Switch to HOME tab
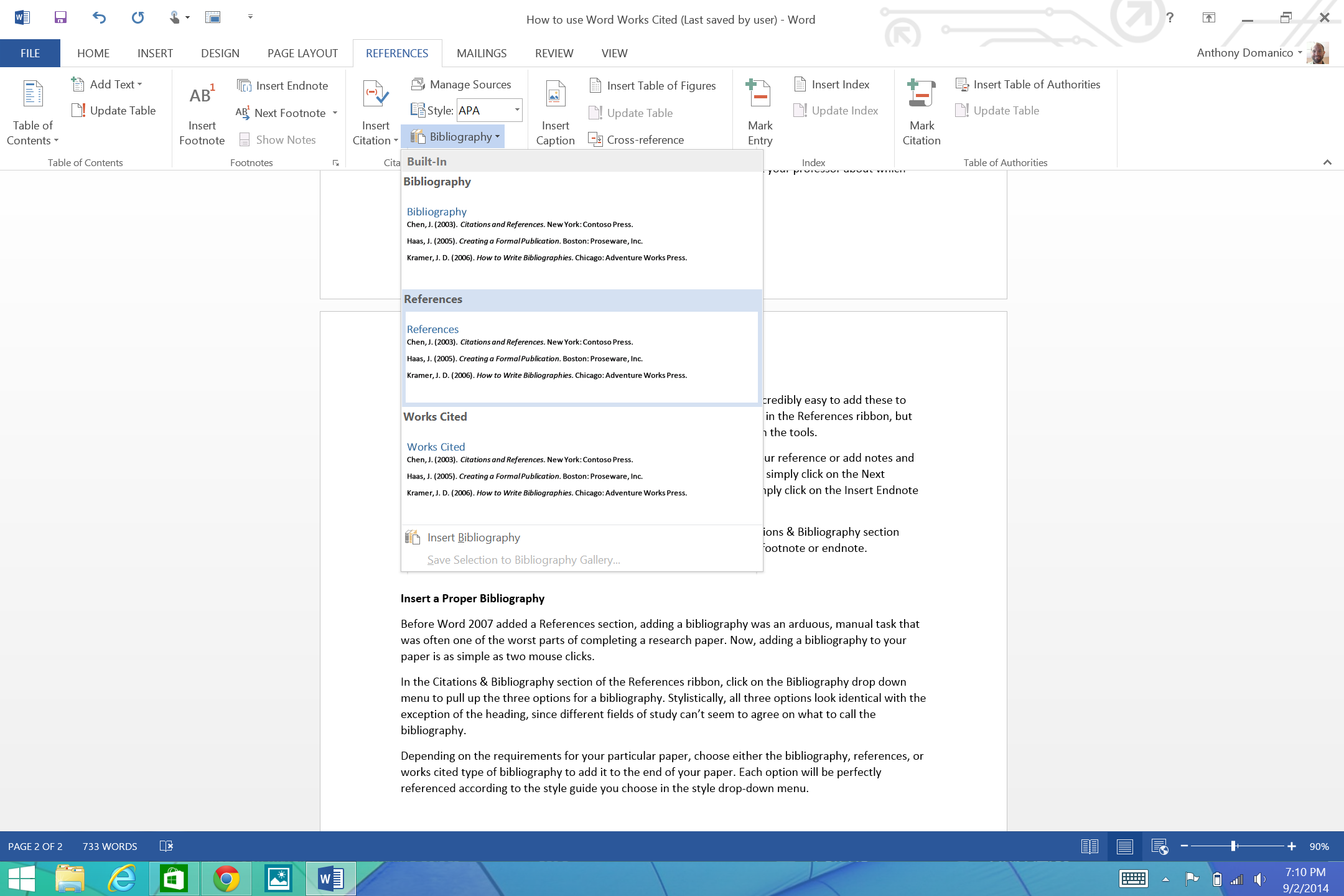The height and width of the screenshot is (896, 1344). pos(93,53)
